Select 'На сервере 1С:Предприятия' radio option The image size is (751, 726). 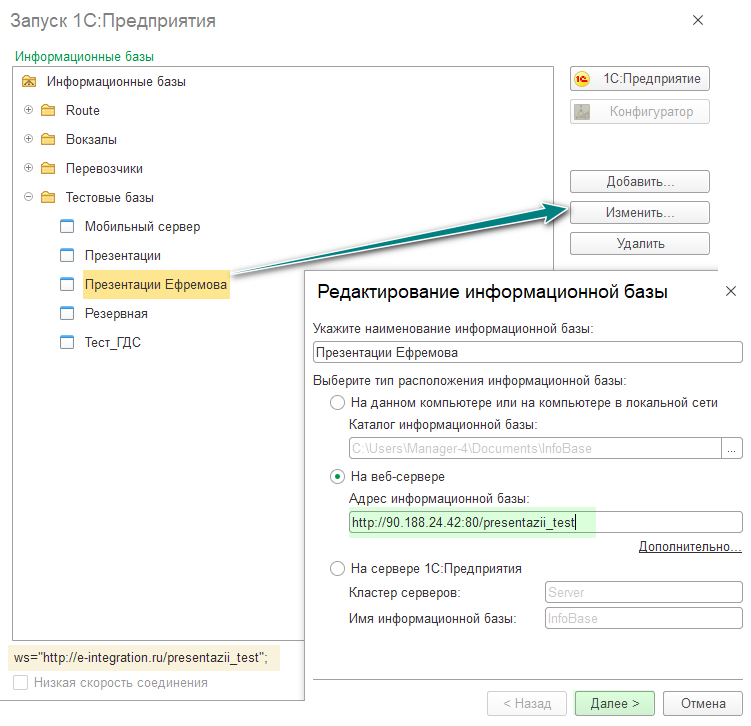tap(337, 569)
